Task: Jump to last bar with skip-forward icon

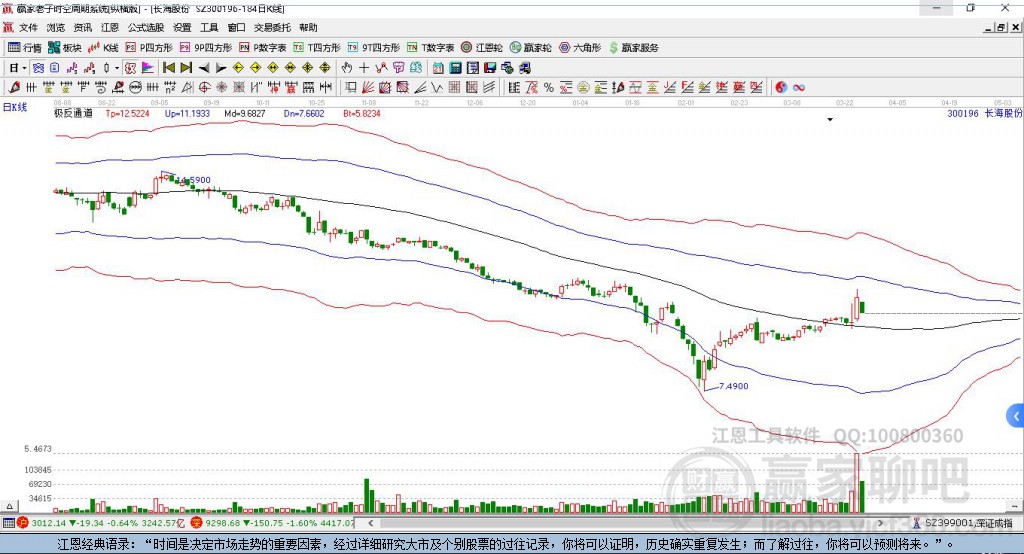Action: (186, 68)
